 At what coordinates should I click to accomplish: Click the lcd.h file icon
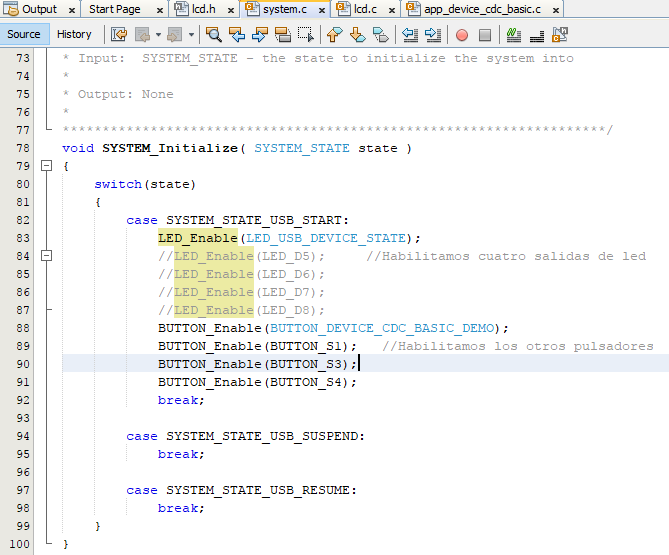point(182,9)
